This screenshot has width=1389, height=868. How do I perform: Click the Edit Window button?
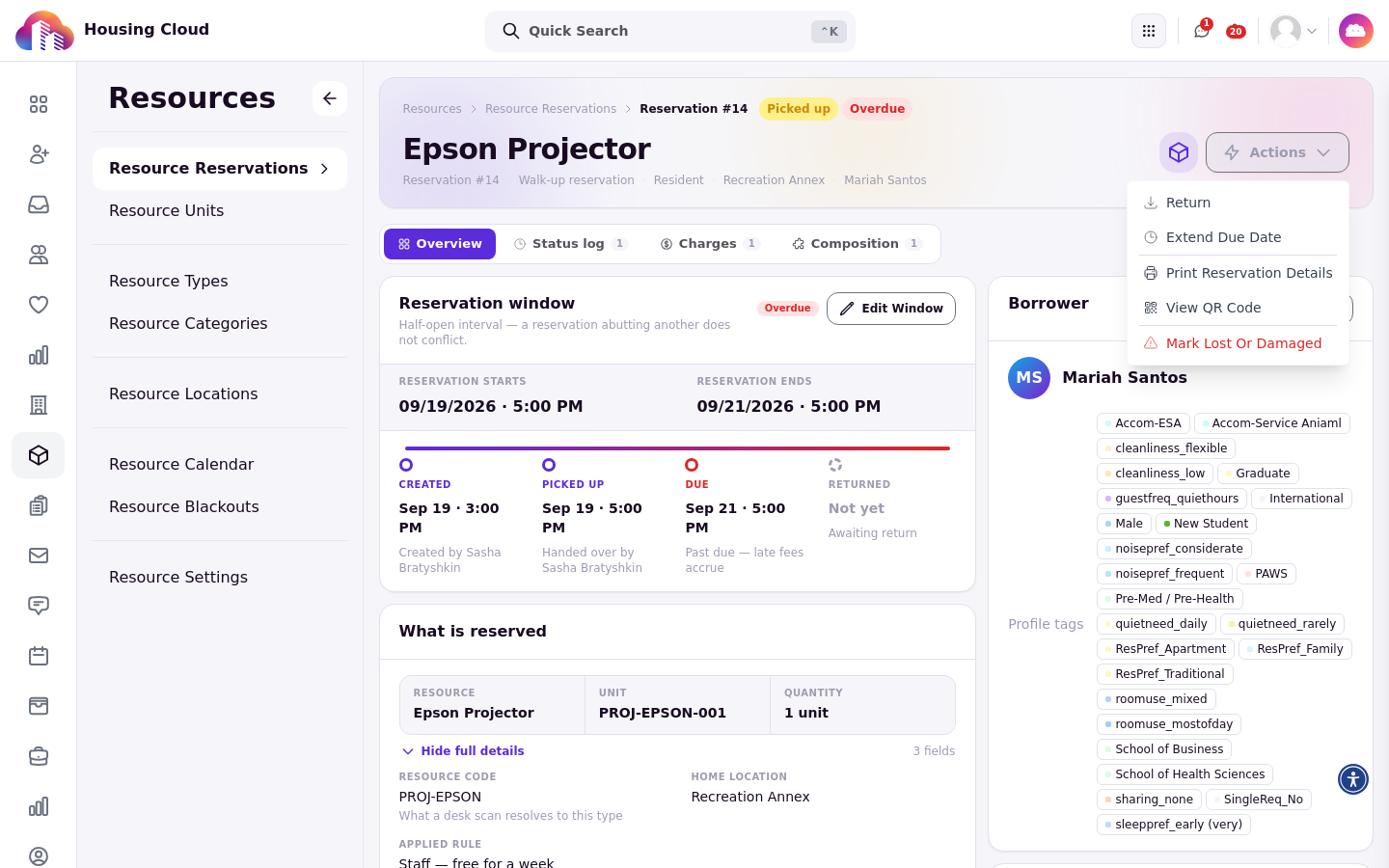point(891,309)
